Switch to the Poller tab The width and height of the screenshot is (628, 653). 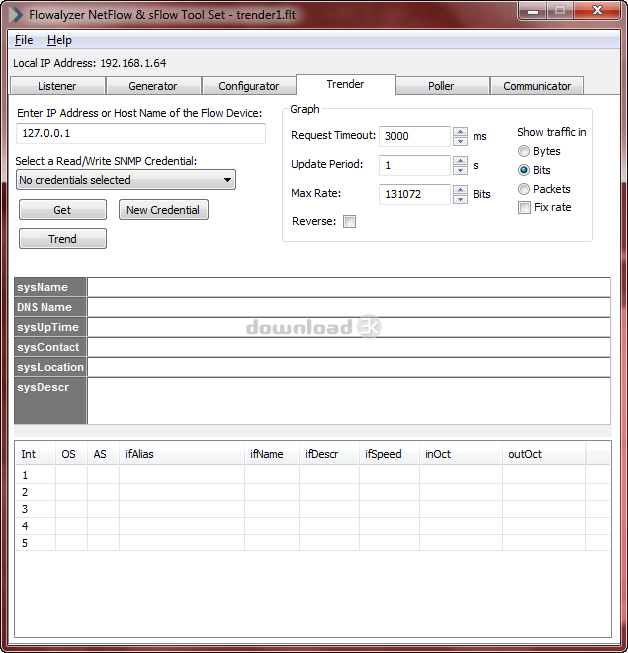(441, 86)
